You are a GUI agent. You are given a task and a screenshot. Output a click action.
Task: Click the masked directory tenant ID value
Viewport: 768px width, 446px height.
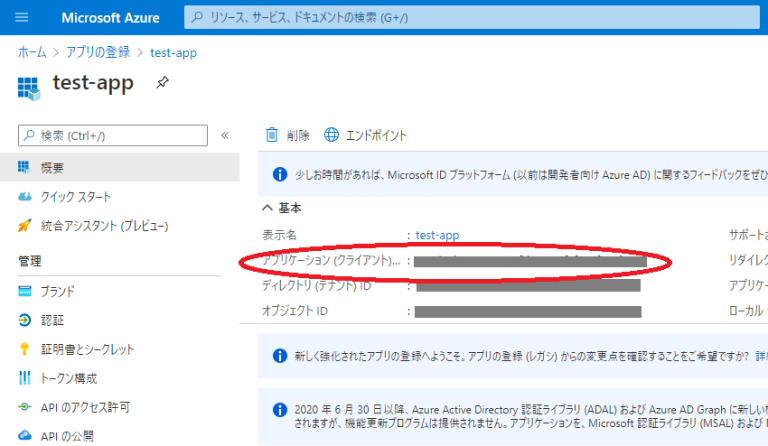(x=528, y=286)
